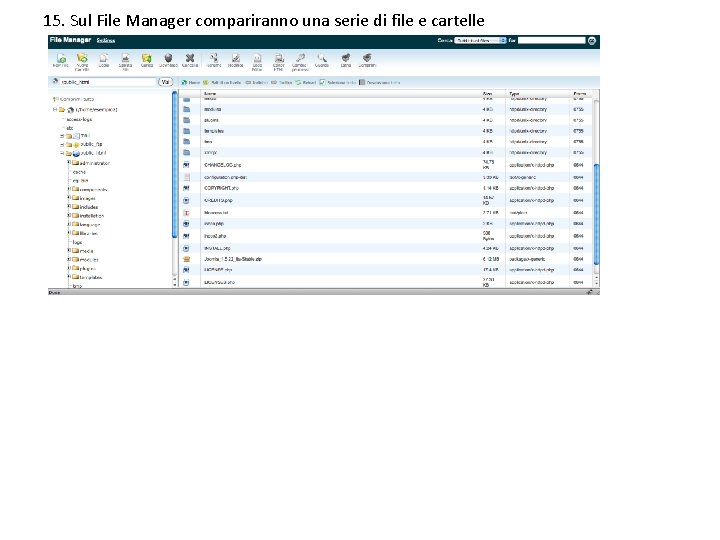Click the Modifica edit toolbar icon

236,60
